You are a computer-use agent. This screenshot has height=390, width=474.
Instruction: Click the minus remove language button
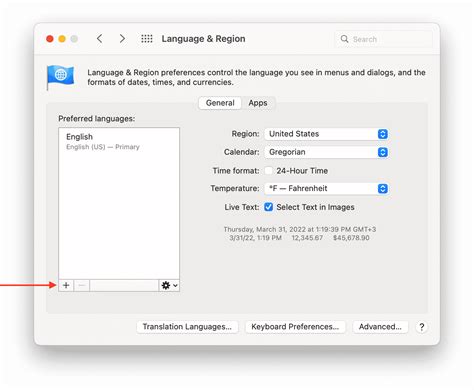coord(82,285)
